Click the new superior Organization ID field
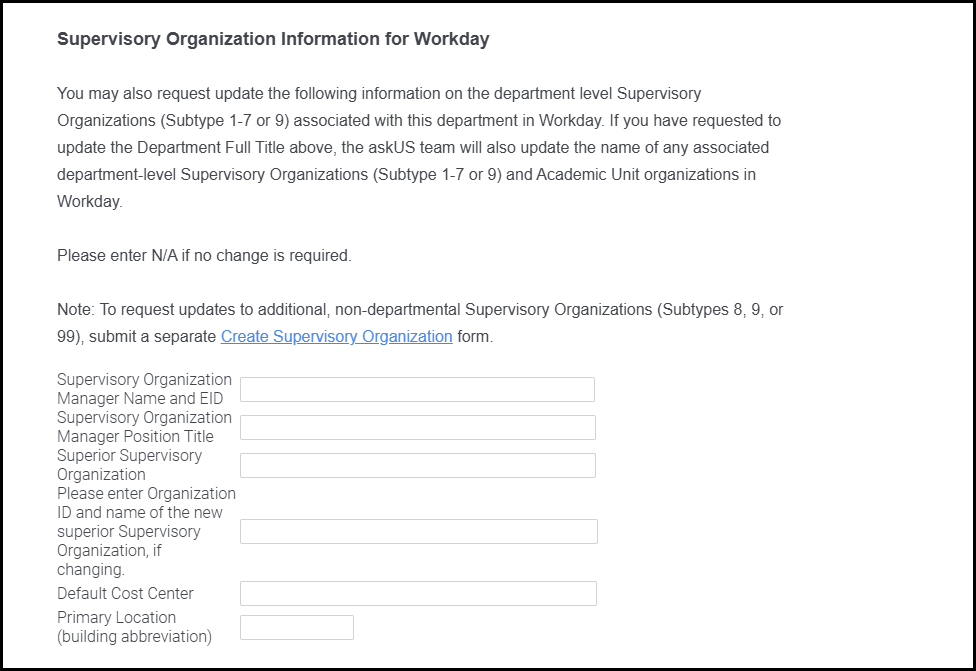 pyautogui.click(x=418, y=532)
